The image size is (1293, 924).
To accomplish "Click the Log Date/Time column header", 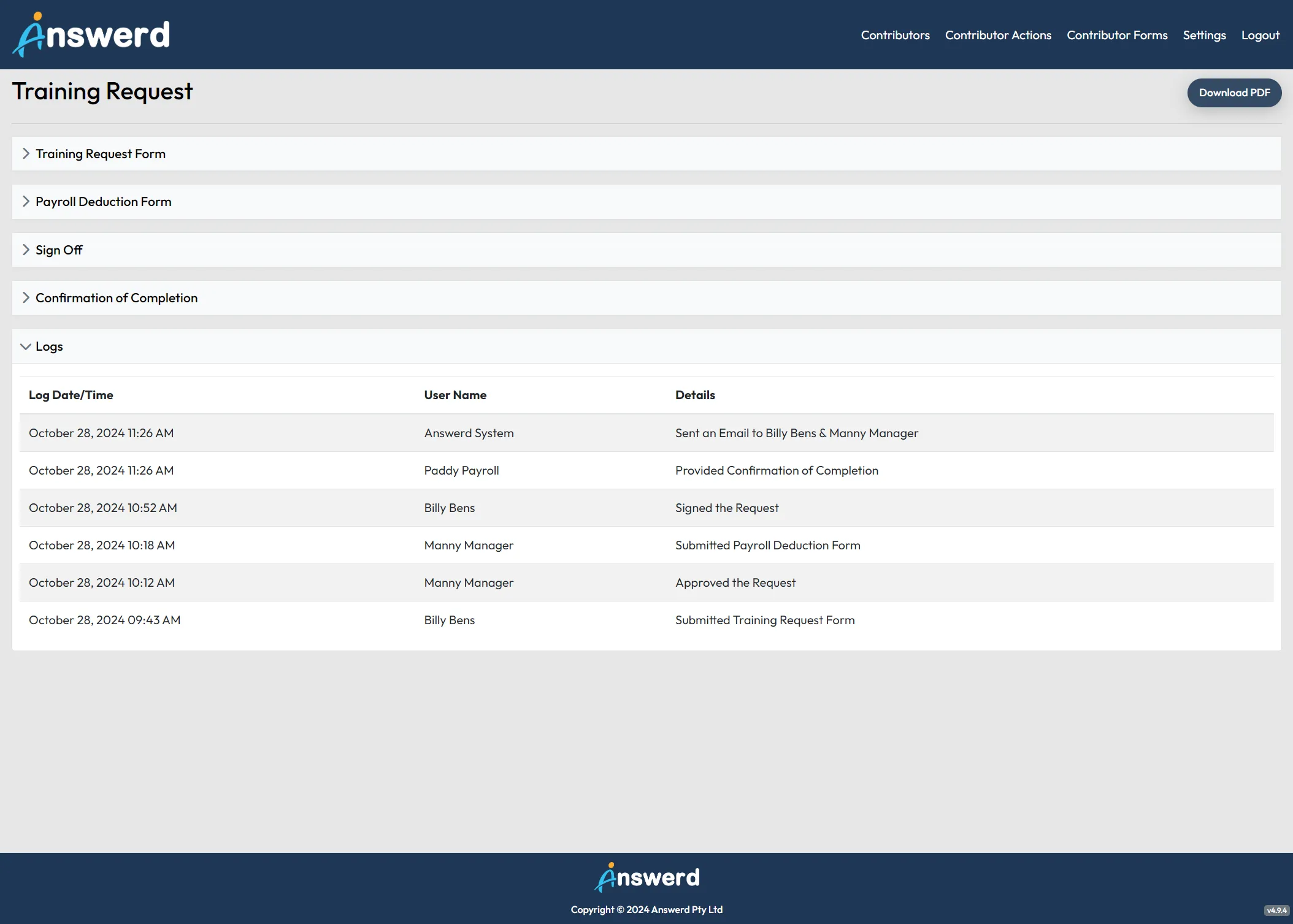I will click(71, 395).
